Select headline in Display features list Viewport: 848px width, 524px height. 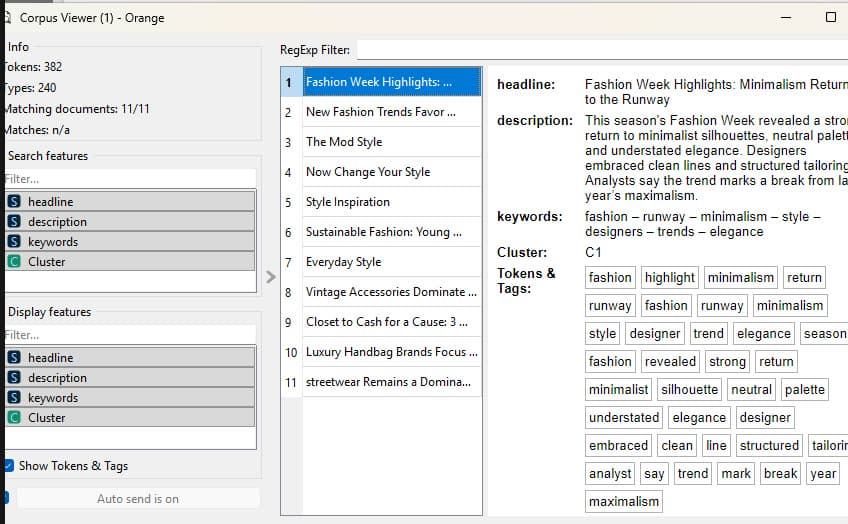130,357
